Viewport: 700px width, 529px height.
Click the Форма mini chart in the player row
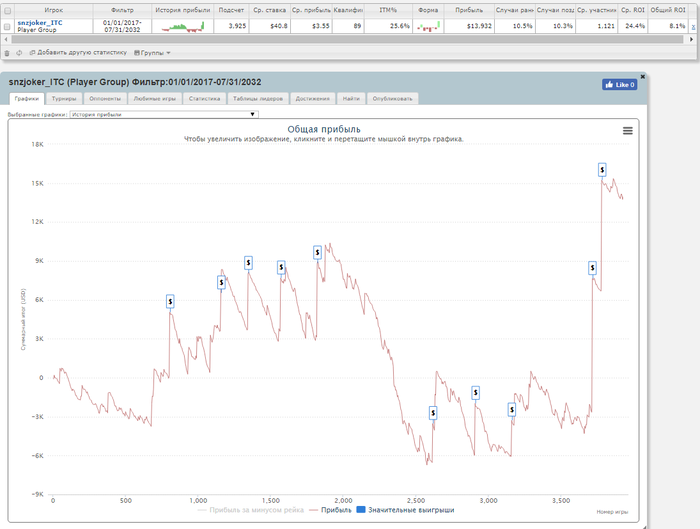click(428, 26)
